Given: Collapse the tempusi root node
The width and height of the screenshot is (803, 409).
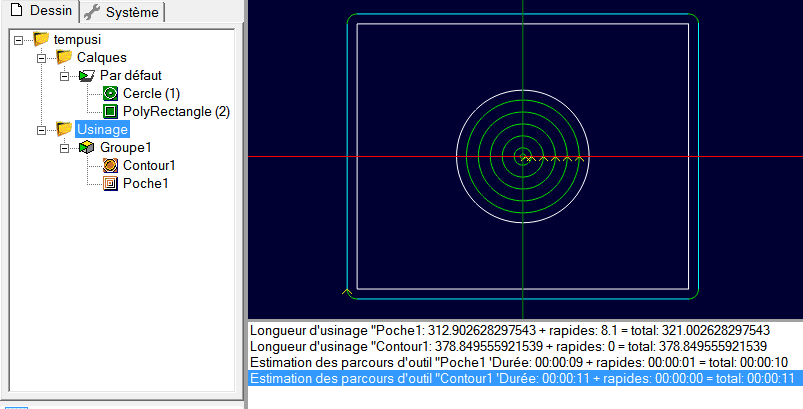Looking at the screenshot, I should tap(18, 39).
